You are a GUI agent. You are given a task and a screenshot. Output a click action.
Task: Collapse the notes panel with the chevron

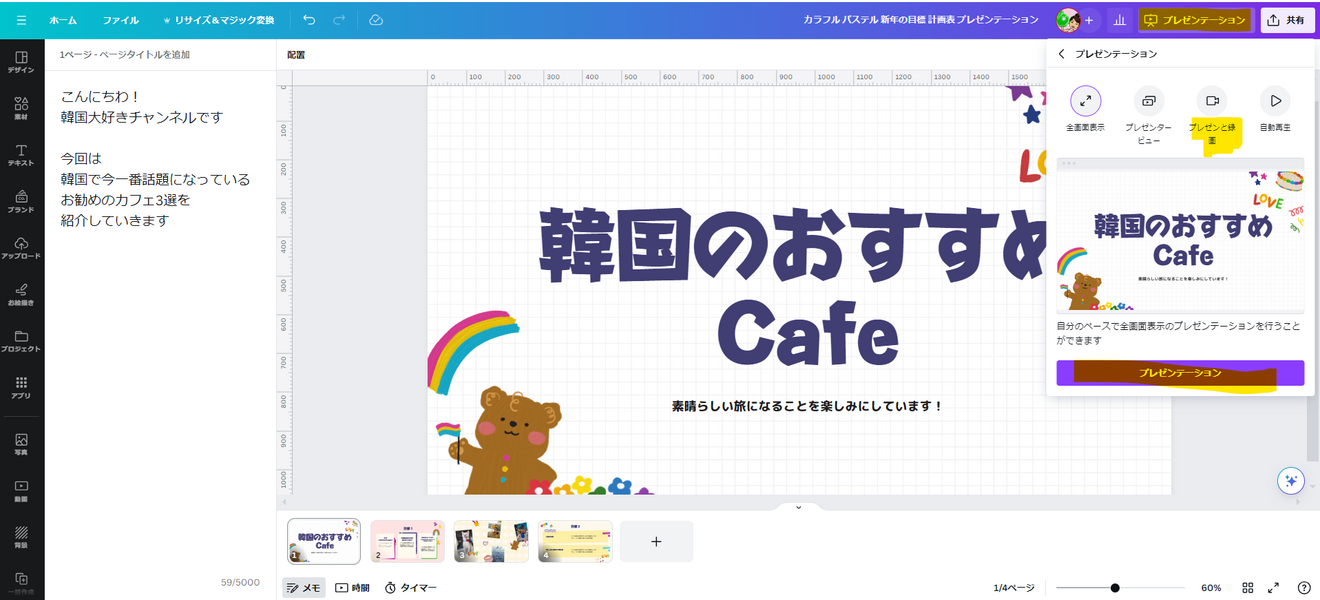[797, 507]
